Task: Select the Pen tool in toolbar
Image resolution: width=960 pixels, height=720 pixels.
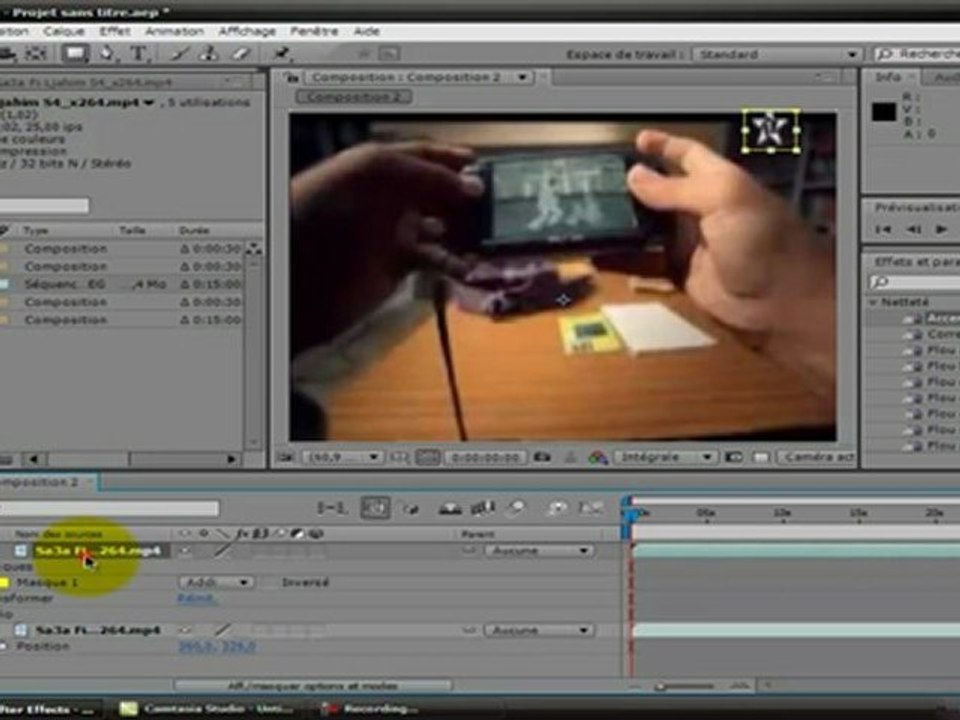Action: coord(107,54)
